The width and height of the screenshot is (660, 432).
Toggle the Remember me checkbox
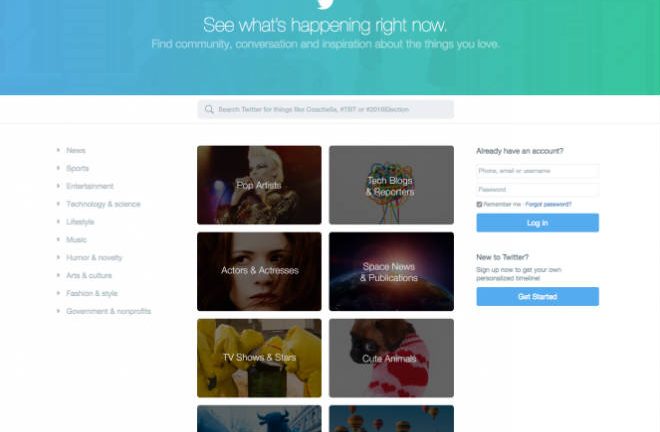[x=479, y=204]
